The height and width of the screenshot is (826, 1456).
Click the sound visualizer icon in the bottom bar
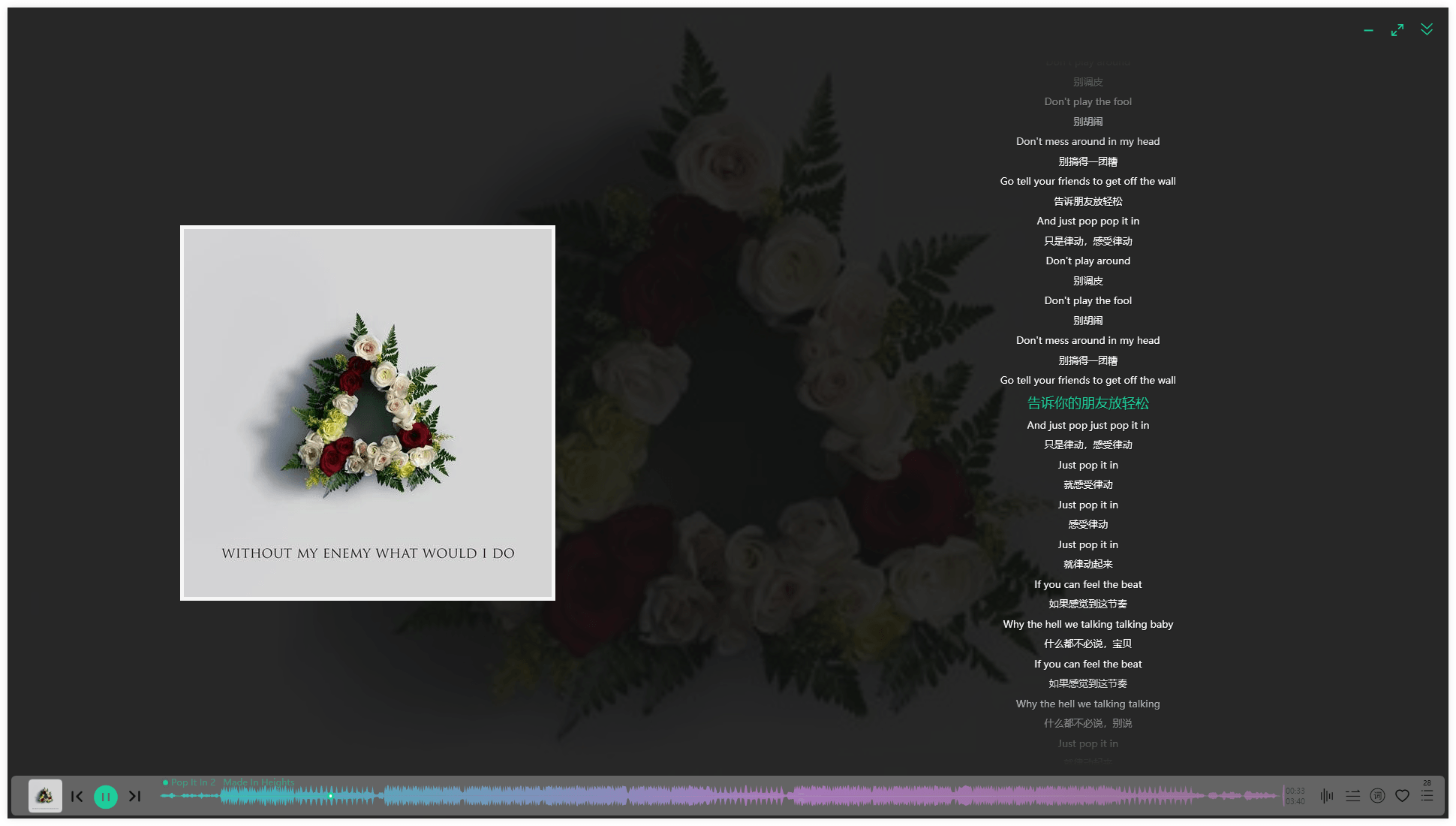click(x=1327, y=795)
